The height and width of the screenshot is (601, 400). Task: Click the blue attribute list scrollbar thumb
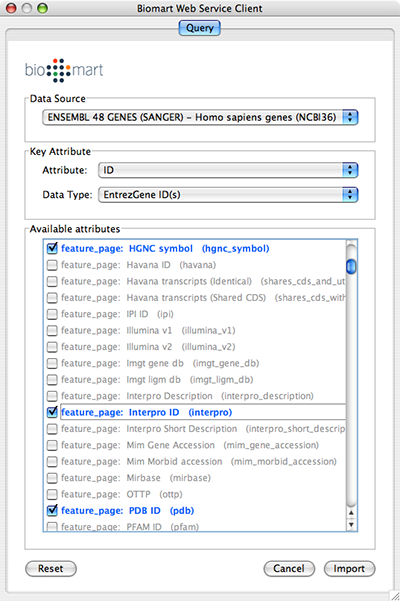click(x=351, y=266)
